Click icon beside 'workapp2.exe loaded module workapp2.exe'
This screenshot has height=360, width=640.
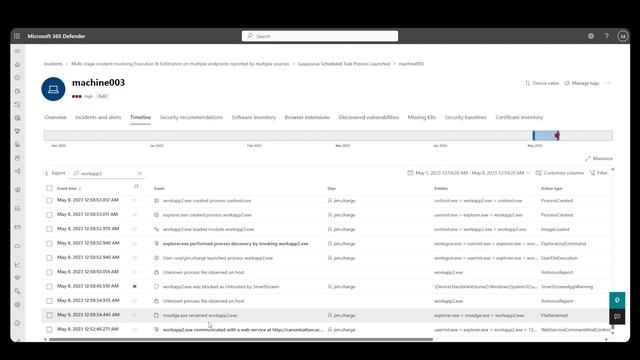(x=156, y=229)
